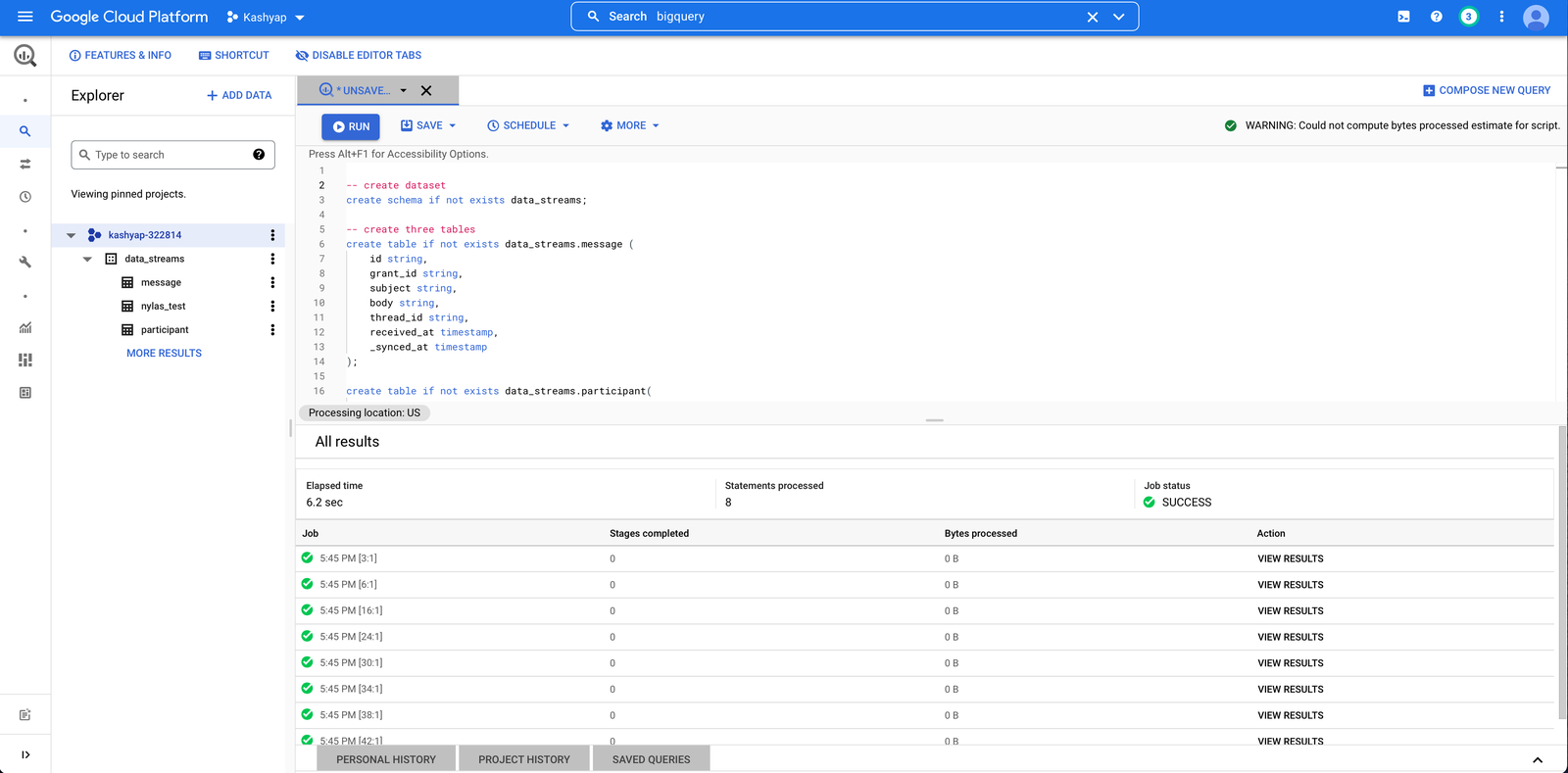Click ADD DATA in Explorer
The image size is (1568, 773).
(x=239, y=95)
